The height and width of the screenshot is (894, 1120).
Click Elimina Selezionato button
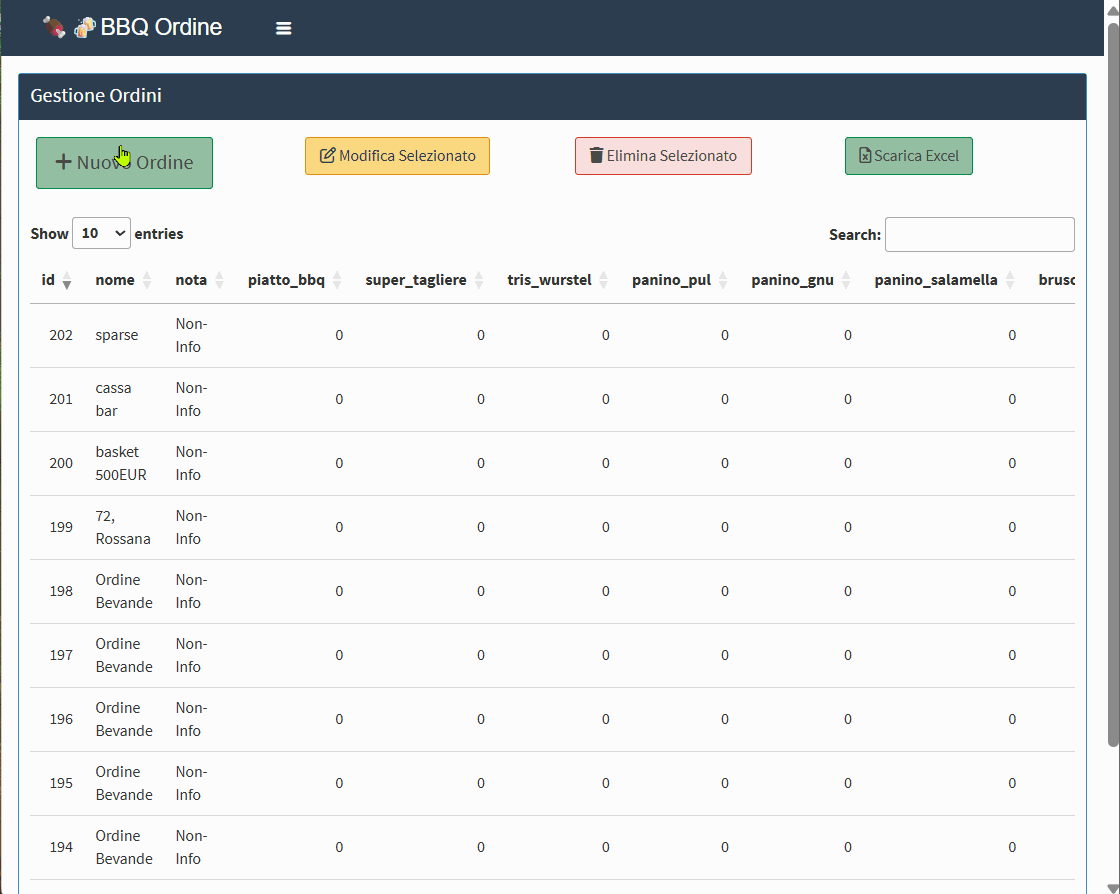663,156
